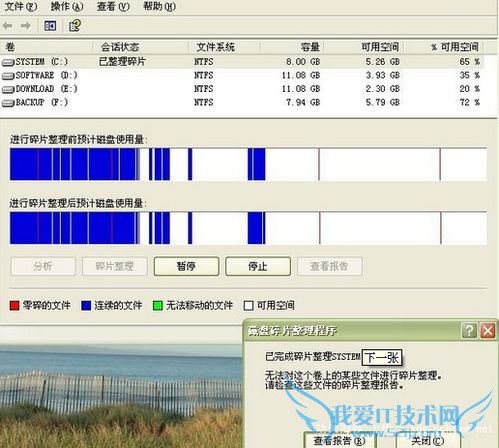The image size is (499, 448).
Task: Click the 已整理碎片 status cell
Action: coord(122,62)
